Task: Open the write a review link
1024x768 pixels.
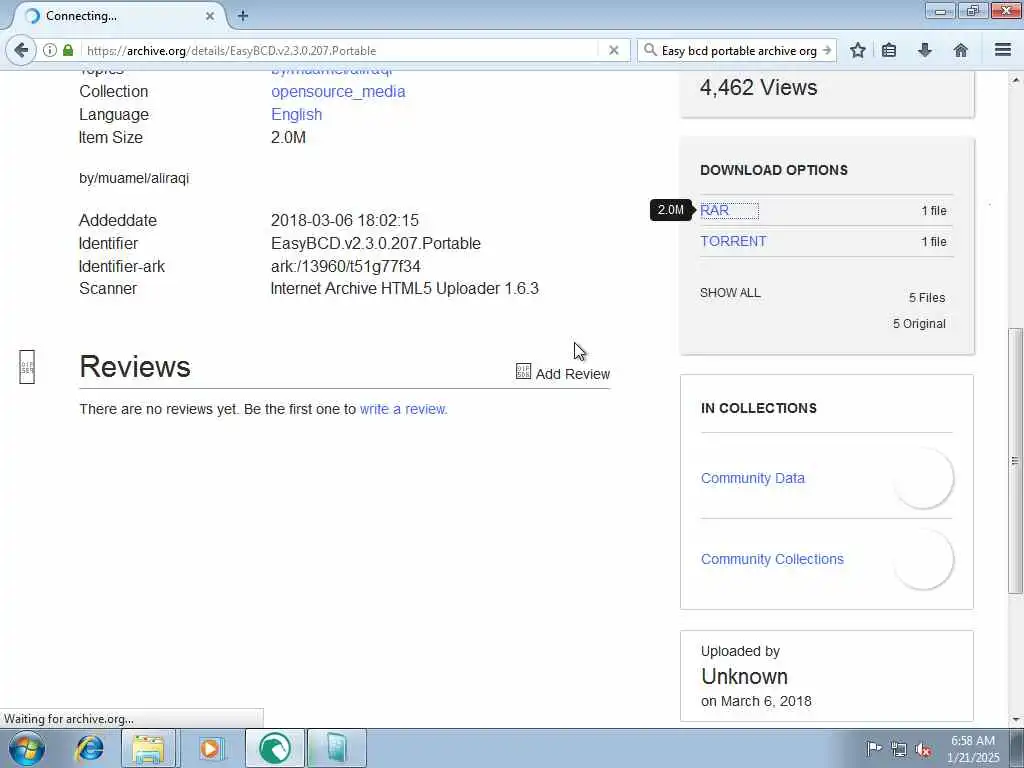Action: [404, 409]
